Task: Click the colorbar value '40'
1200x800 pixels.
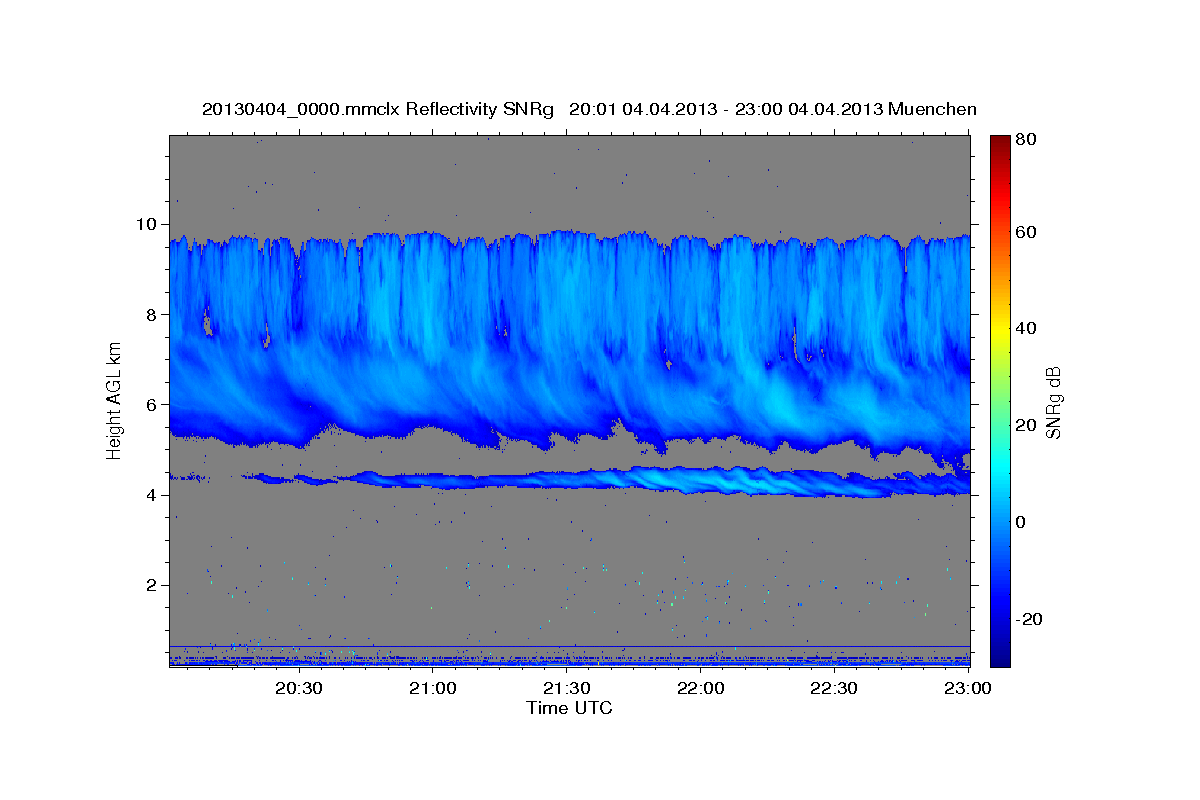Action: tap(1025, 328)
